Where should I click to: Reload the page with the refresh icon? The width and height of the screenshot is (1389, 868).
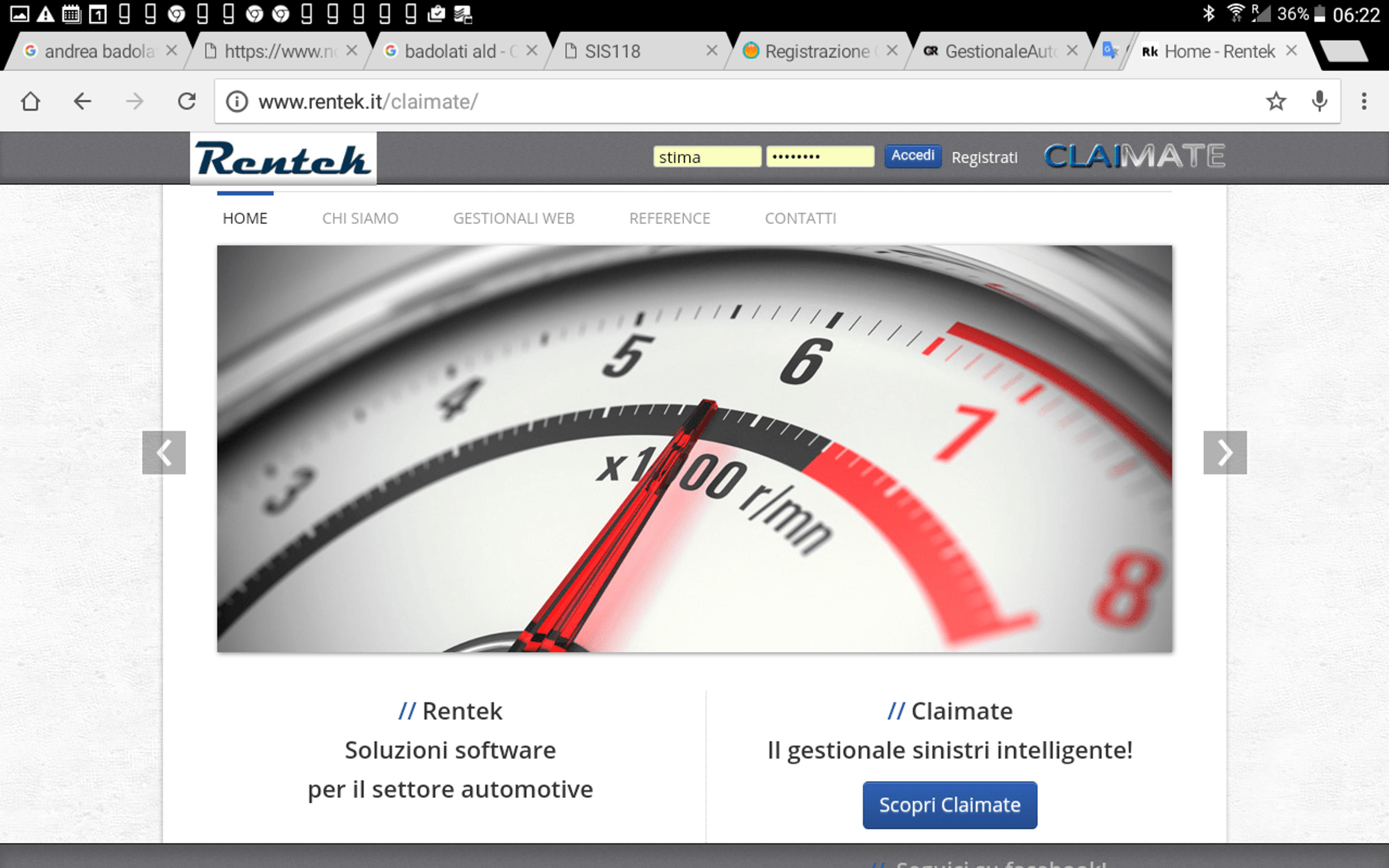(x=187, y=102)
